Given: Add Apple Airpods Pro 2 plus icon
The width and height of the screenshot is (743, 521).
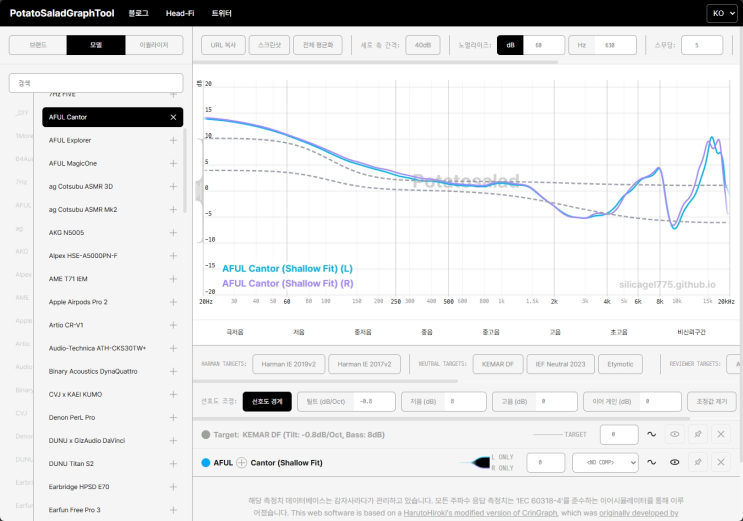Looking at the screenshot, I should (x=173, y=302).
